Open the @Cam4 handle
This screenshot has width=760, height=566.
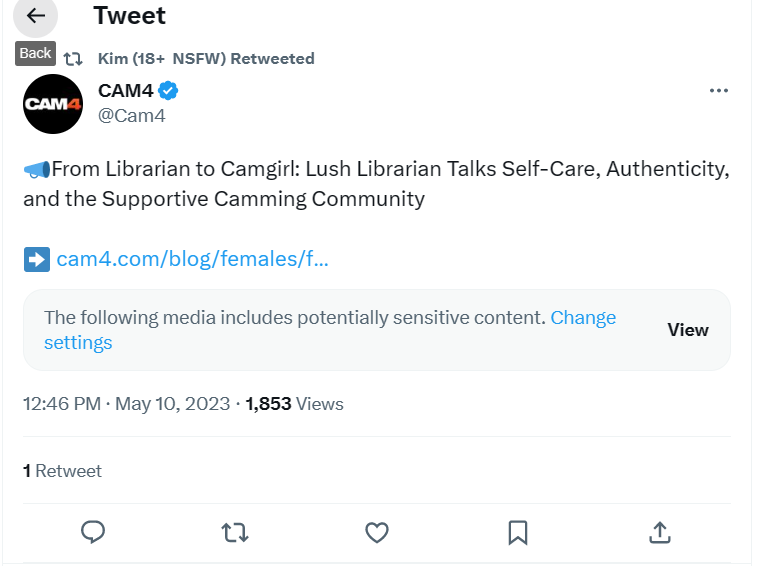tap(132, 116)
